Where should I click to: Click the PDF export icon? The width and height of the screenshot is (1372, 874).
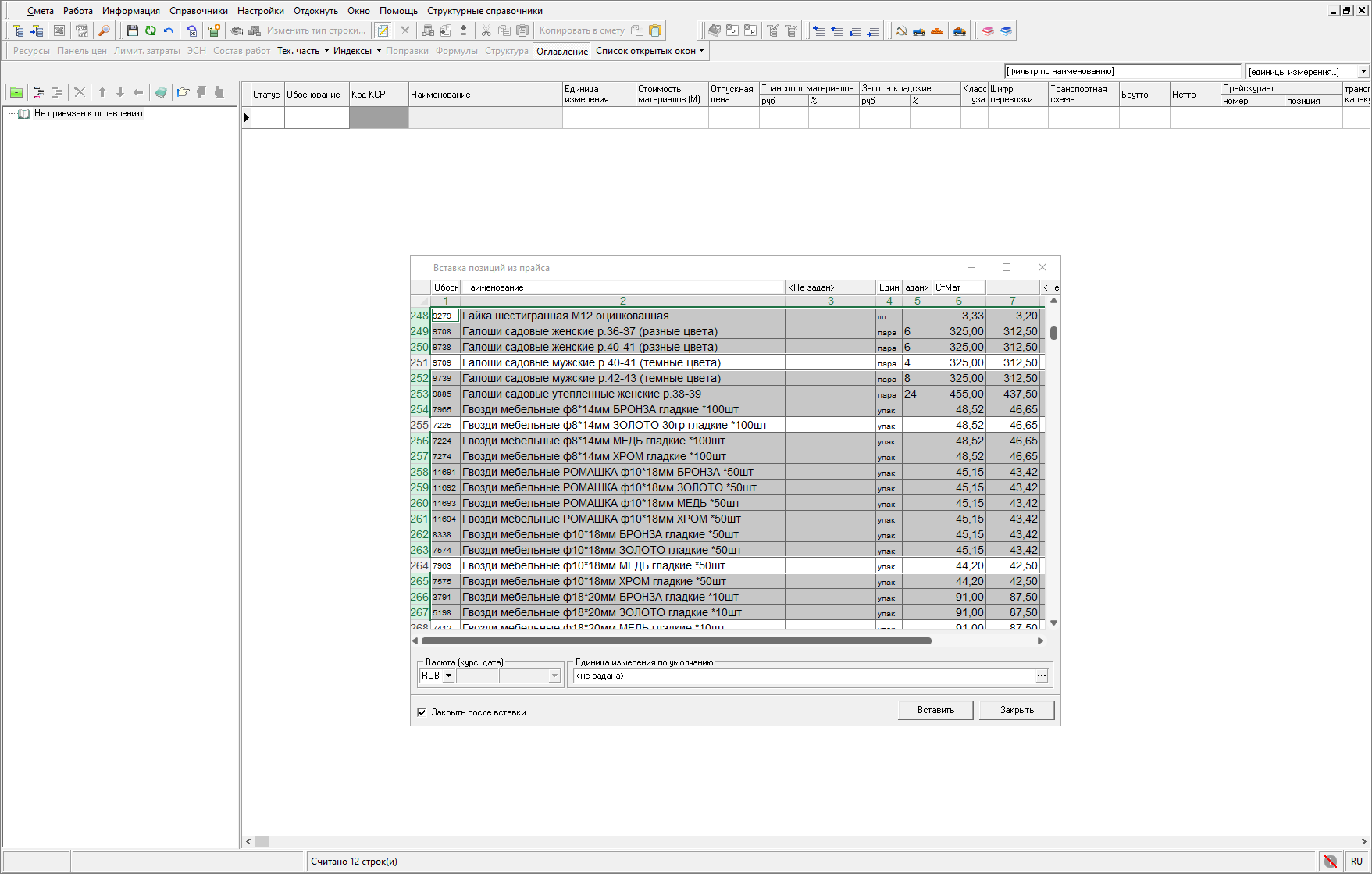[x=81, y=30]
